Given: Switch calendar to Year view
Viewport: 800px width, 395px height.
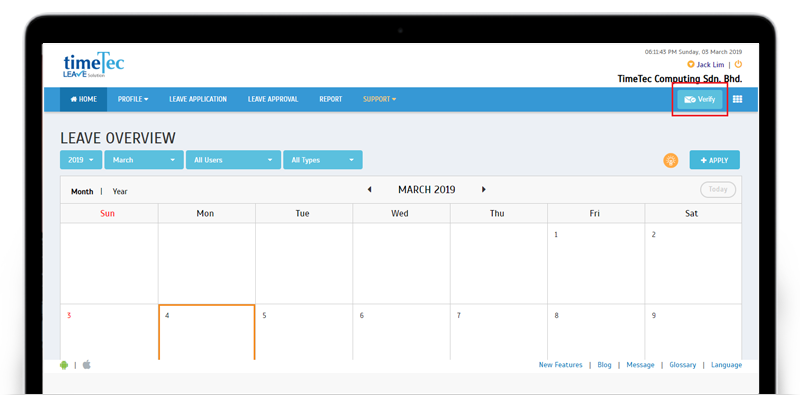Looking at the screenshot, I should (x=120, y=191).
